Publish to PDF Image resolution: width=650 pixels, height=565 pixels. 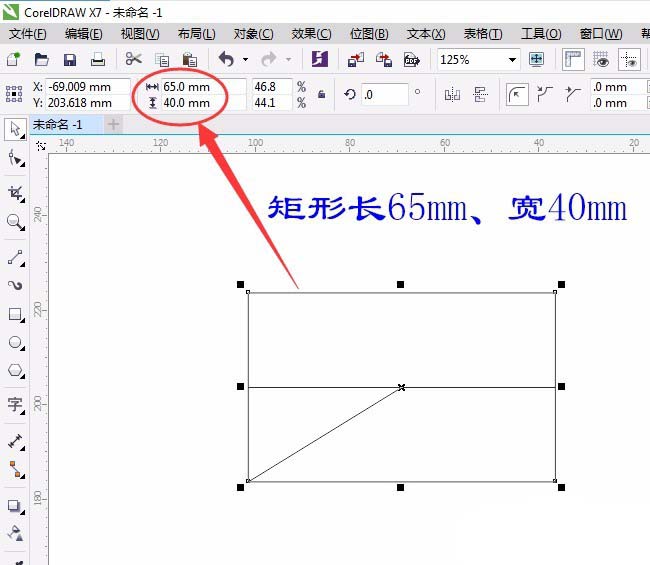pos(412,60)
